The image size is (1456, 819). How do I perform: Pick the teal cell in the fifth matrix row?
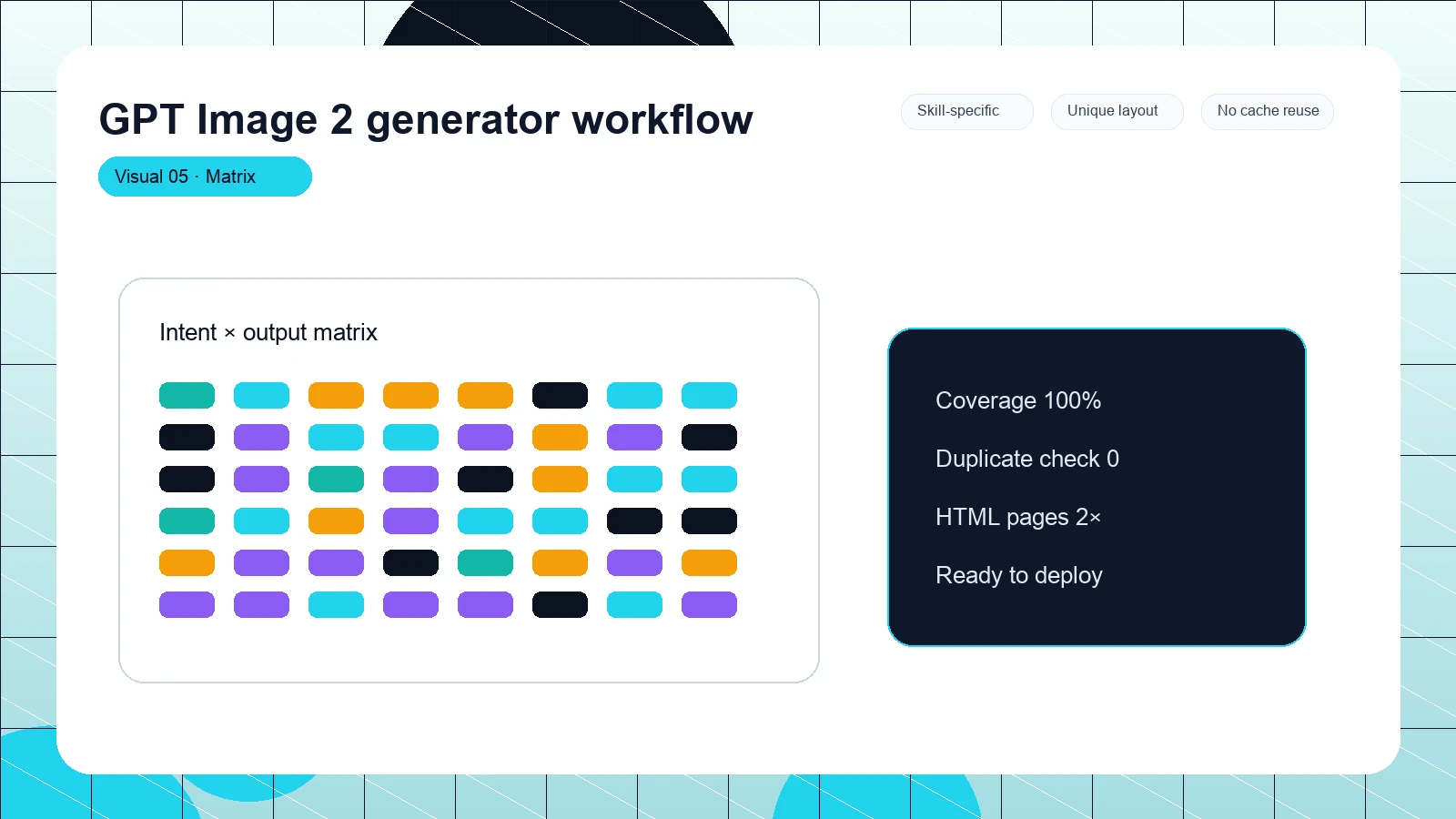coord(485,563)
